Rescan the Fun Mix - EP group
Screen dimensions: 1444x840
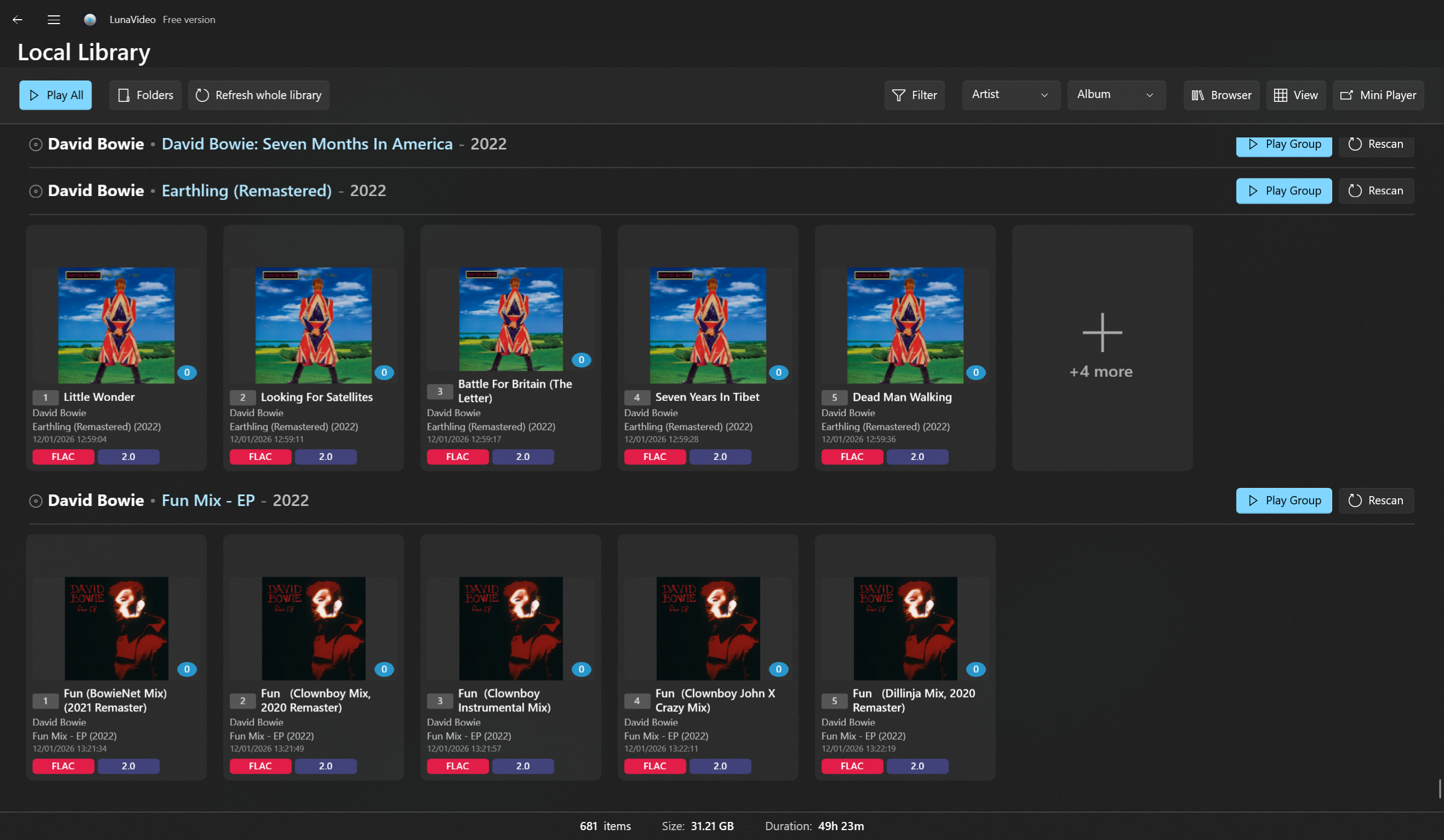point(1377,501)
